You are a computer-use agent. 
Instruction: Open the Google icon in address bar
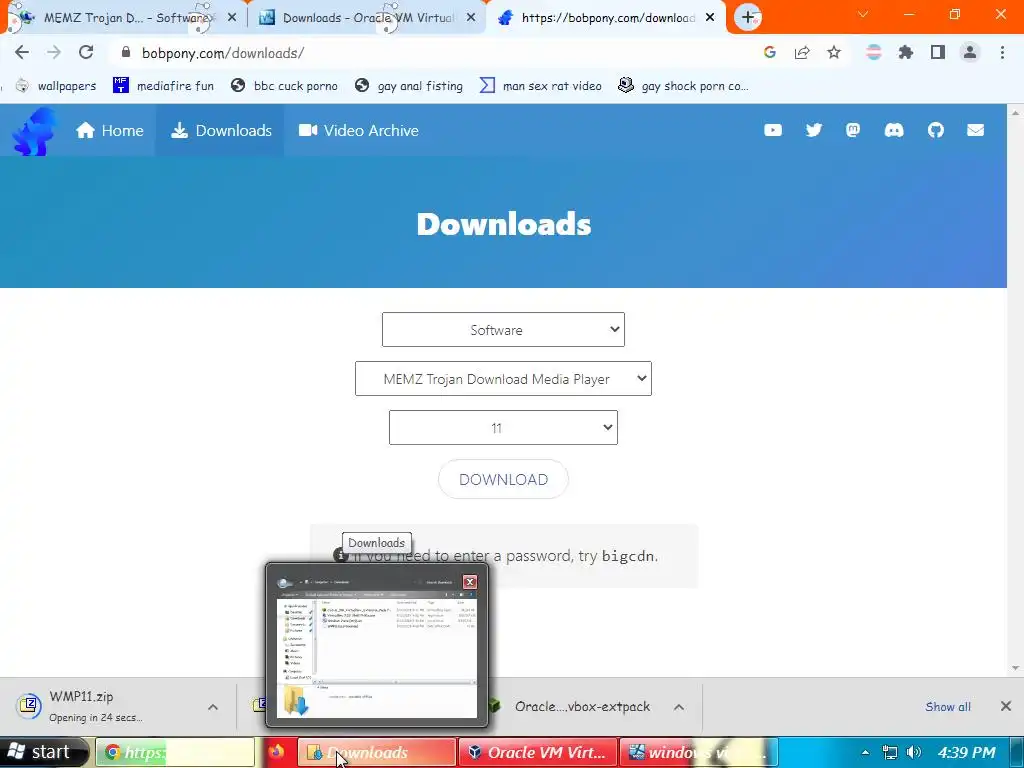[x=770, y=52]
